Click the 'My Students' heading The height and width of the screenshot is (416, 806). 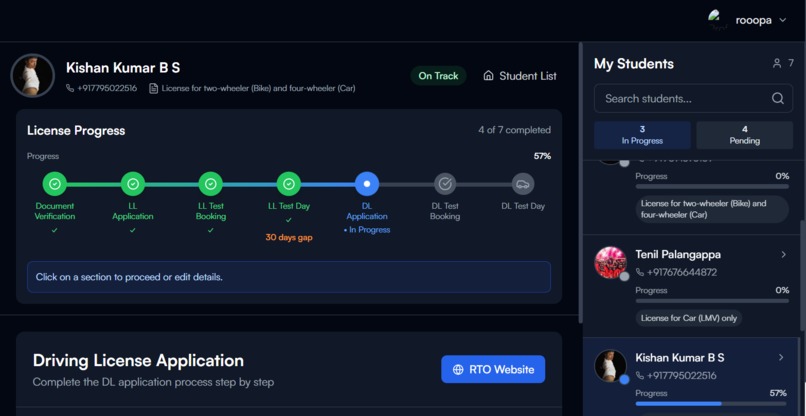[x=634, y=64]
